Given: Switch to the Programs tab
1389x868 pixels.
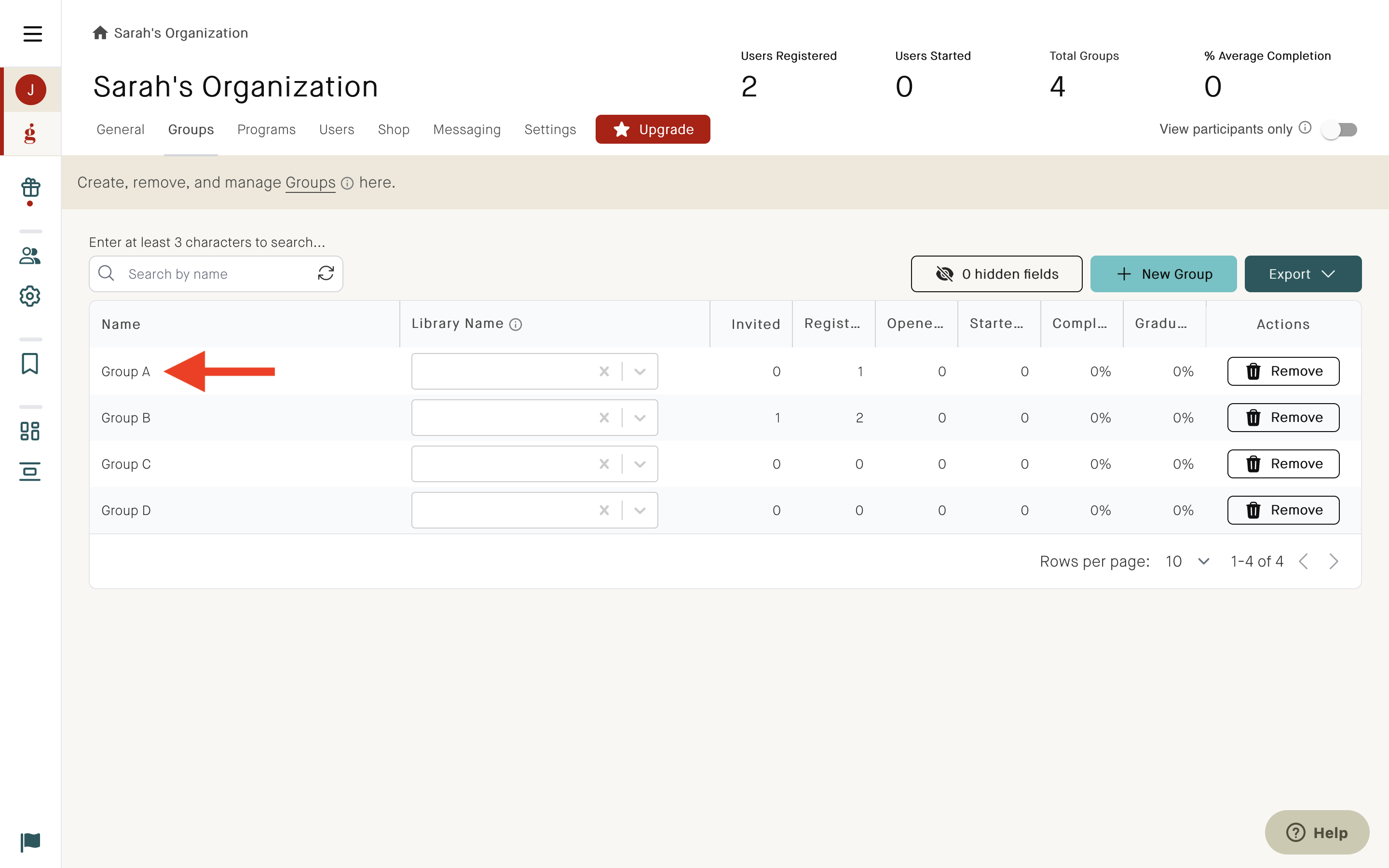Looking at the screenshot, I should pyautogui.click(x=266, y=130).
